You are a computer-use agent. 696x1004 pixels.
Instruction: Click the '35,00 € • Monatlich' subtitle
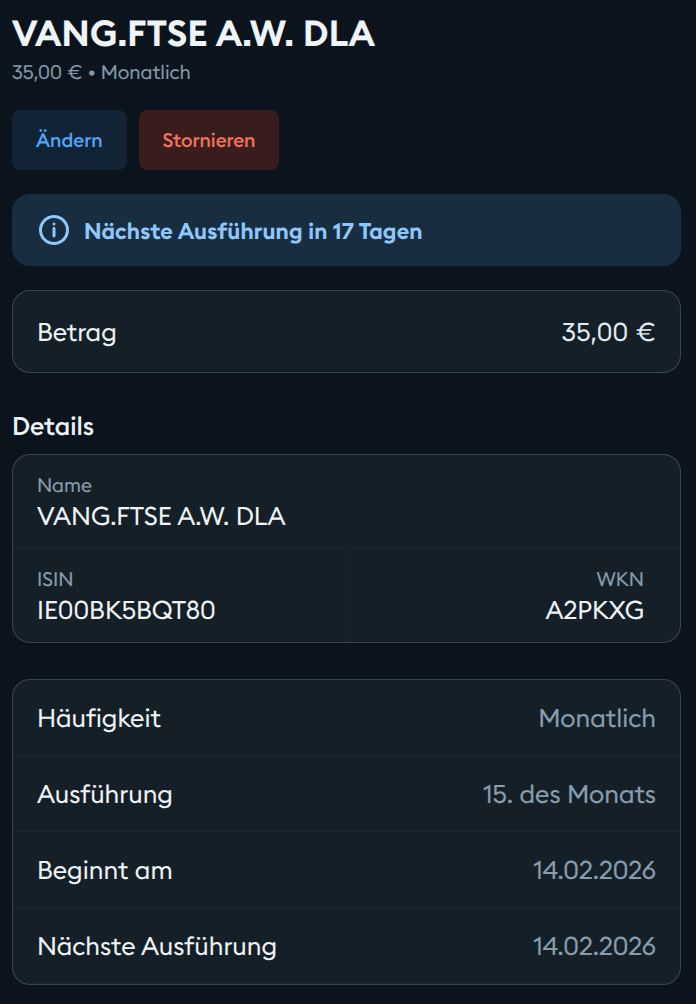[101, 73]
